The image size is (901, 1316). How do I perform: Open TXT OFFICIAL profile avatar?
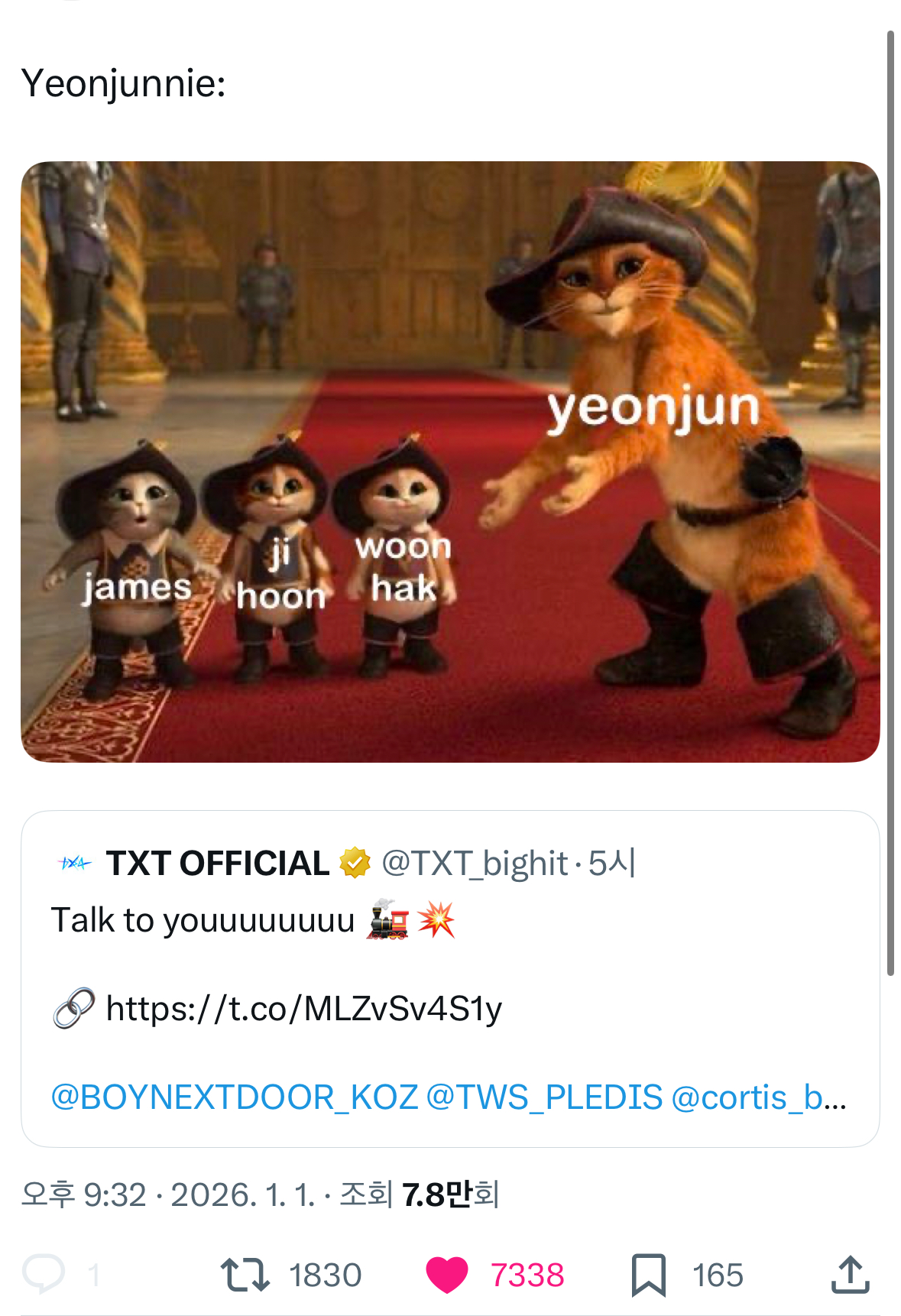(75, 864)
